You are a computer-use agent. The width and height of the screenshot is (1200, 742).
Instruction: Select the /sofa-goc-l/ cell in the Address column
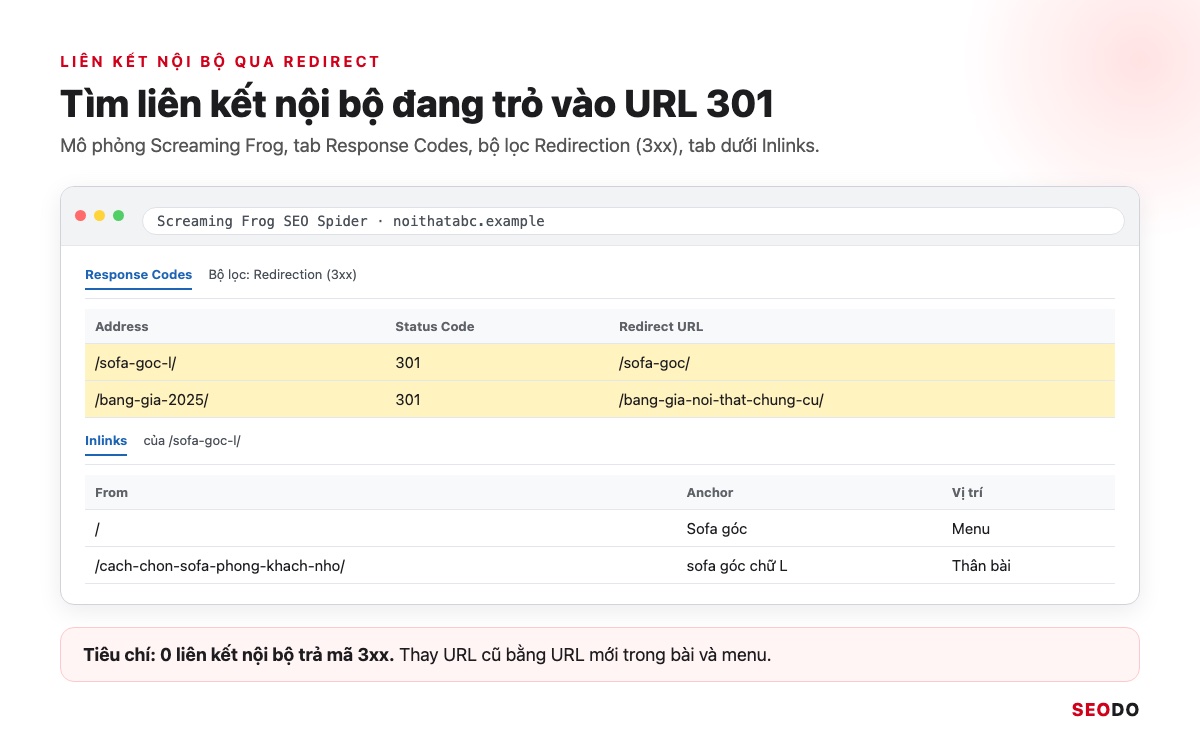point(136,363)
